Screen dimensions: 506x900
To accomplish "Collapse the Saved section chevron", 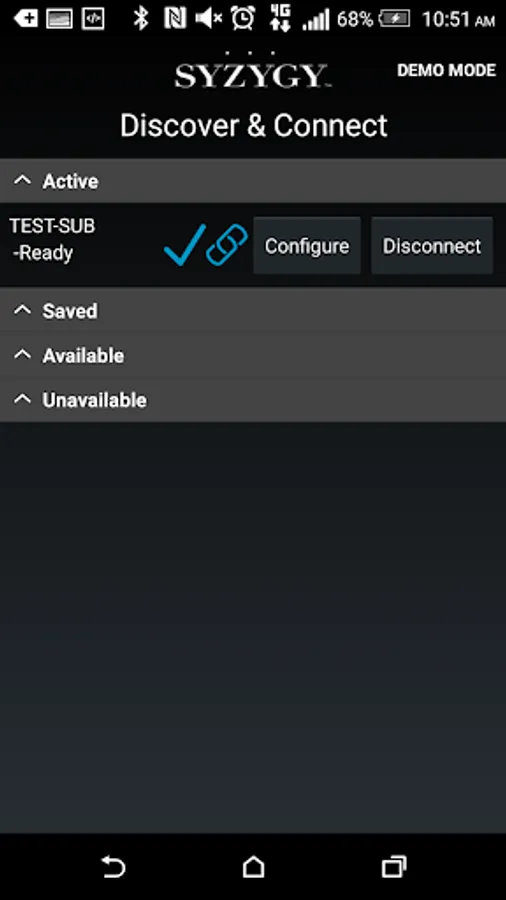I will [x=22, y=311].
